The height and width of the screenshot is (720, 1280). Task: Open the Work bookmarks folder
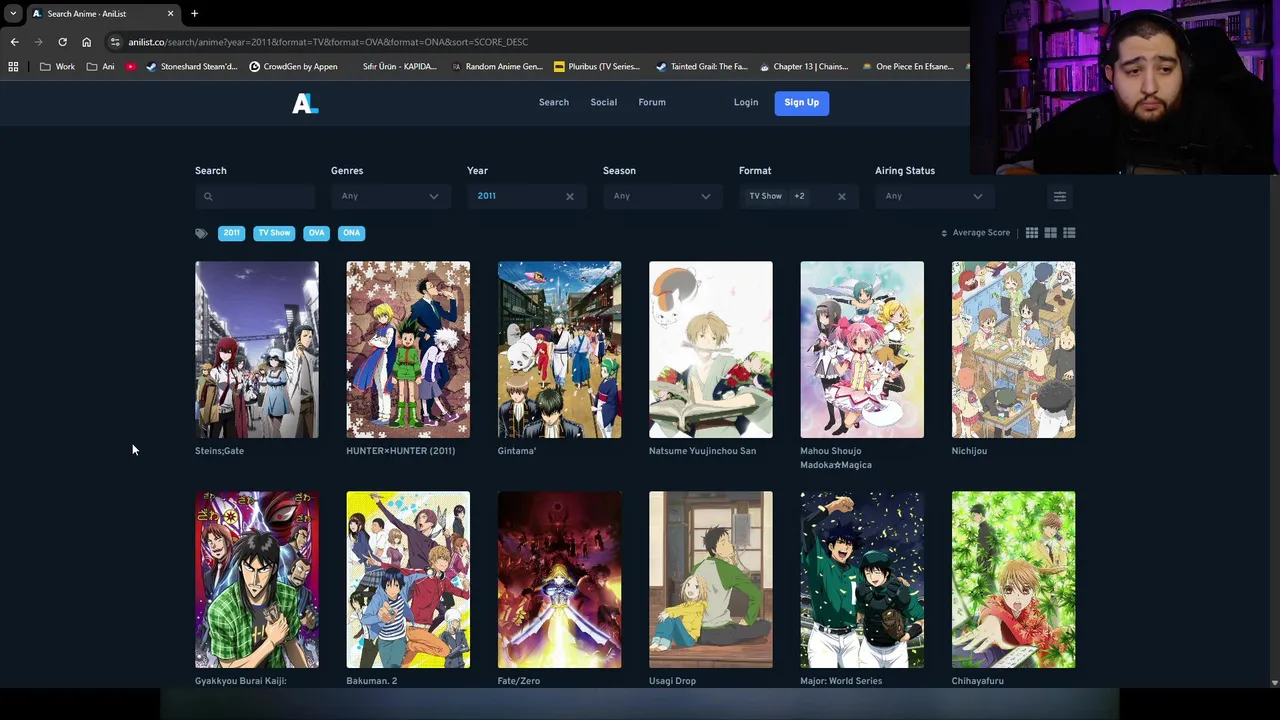[x=57, y=67]
